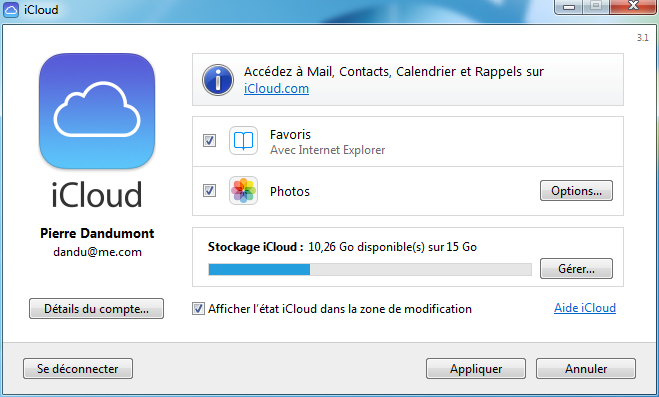Open Photos Options button

pyautogui.click(x=576, y=191)
